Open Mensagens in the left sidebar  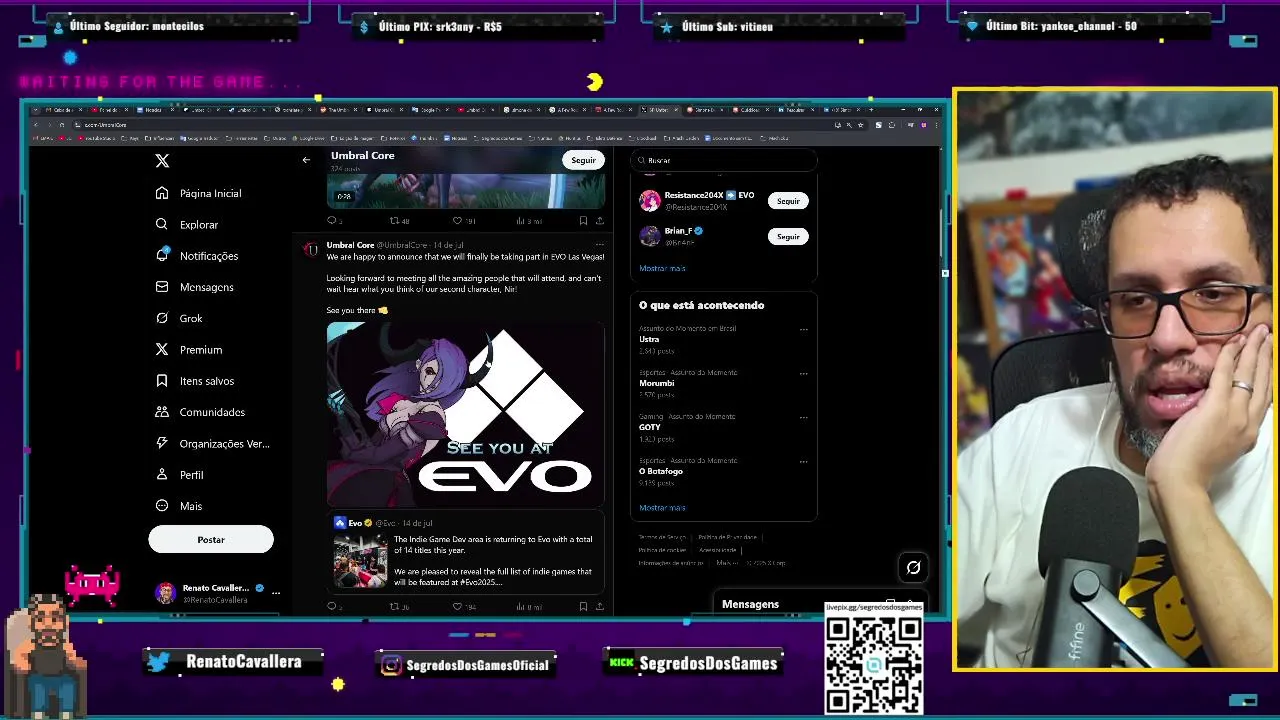tap(195, 287)
